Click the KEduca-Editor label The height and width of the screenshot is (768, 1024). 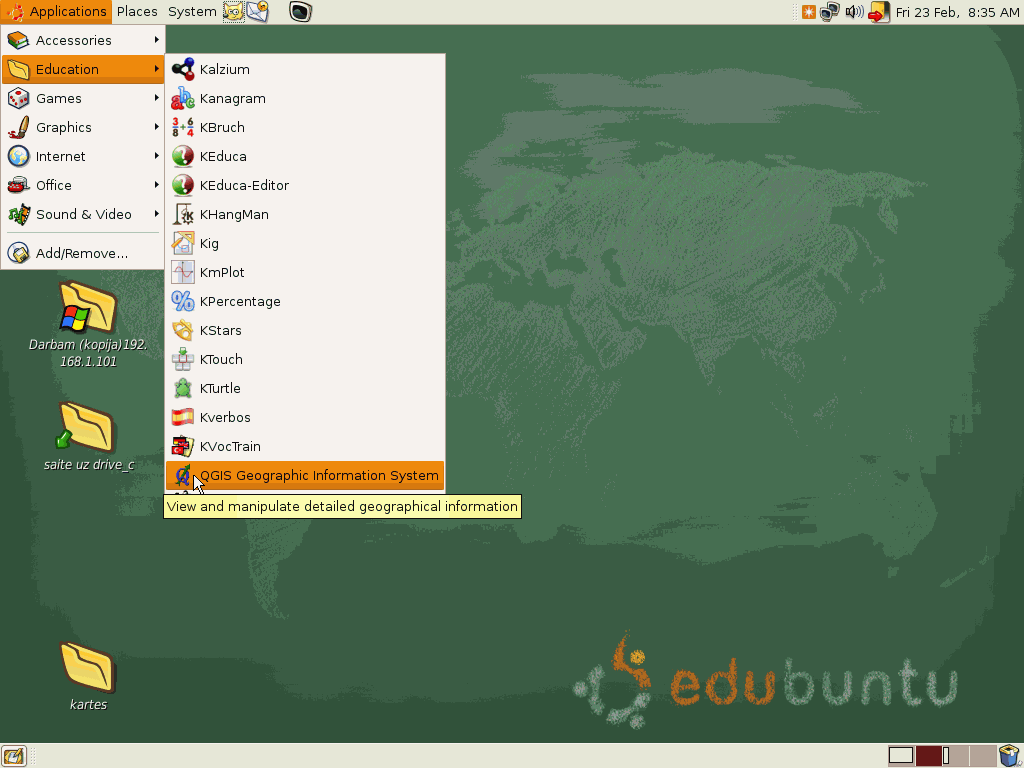[244, 185]
